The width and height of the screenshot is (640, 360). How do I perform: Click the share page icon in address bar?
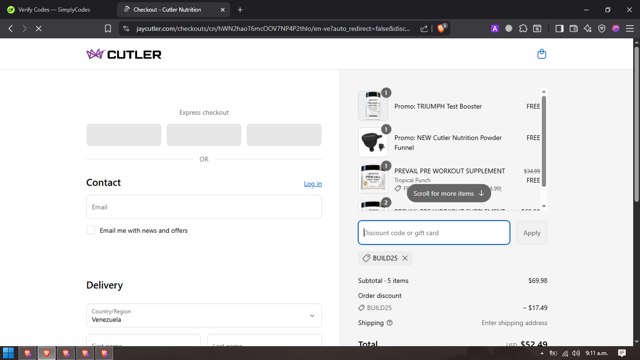(x=424, y=29)
